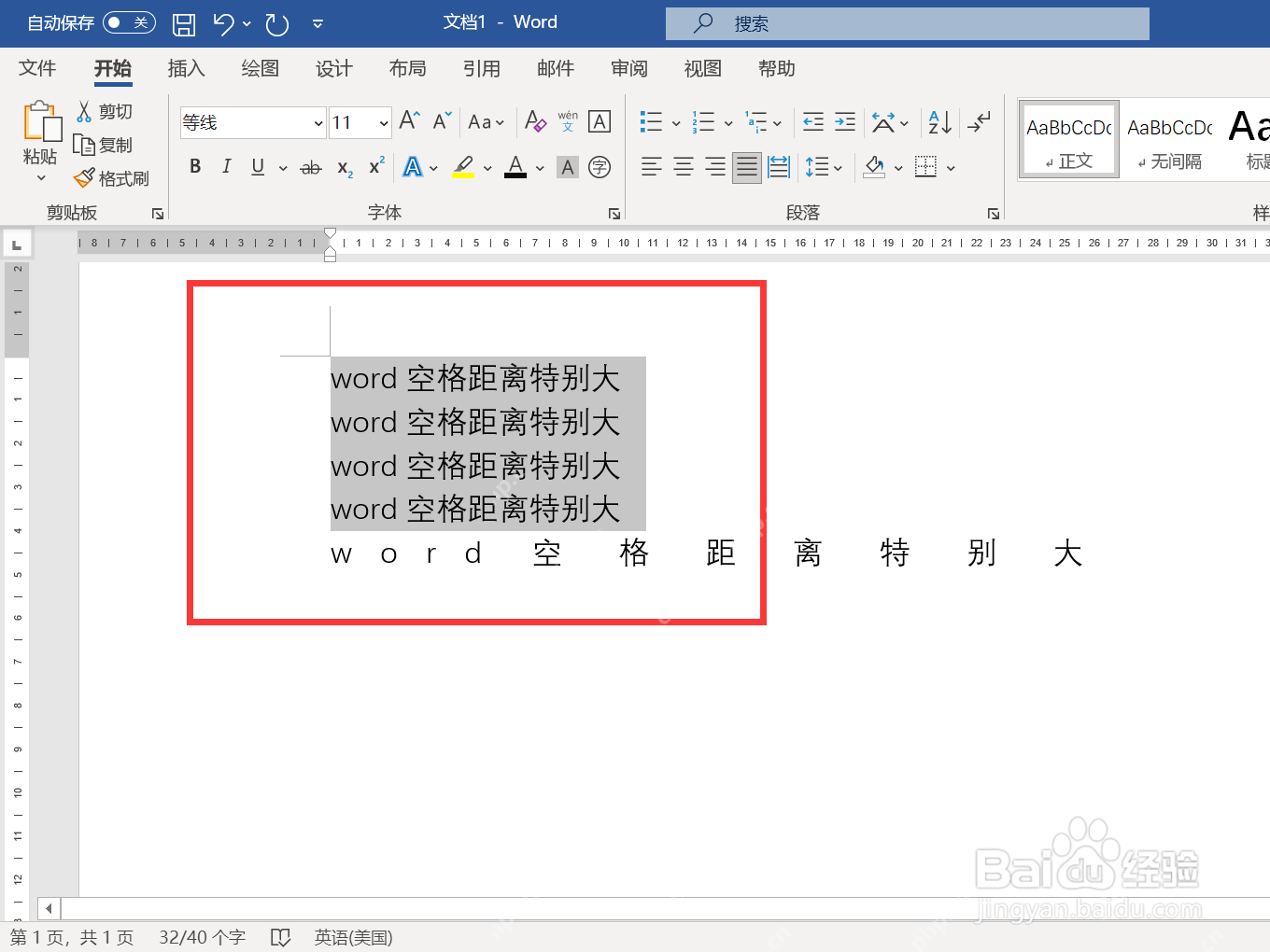Open Paragraph settings dialog launcher
The image size is (1270, 952).
pos(994,214)
